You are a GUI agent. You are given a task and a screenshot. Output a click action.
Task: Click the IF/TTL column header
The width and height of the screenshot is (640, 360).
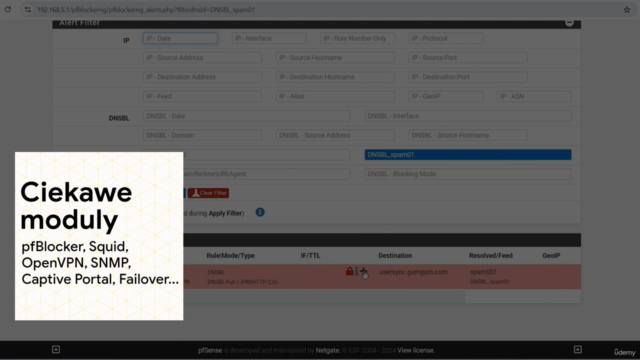click(x=310, y=256)
